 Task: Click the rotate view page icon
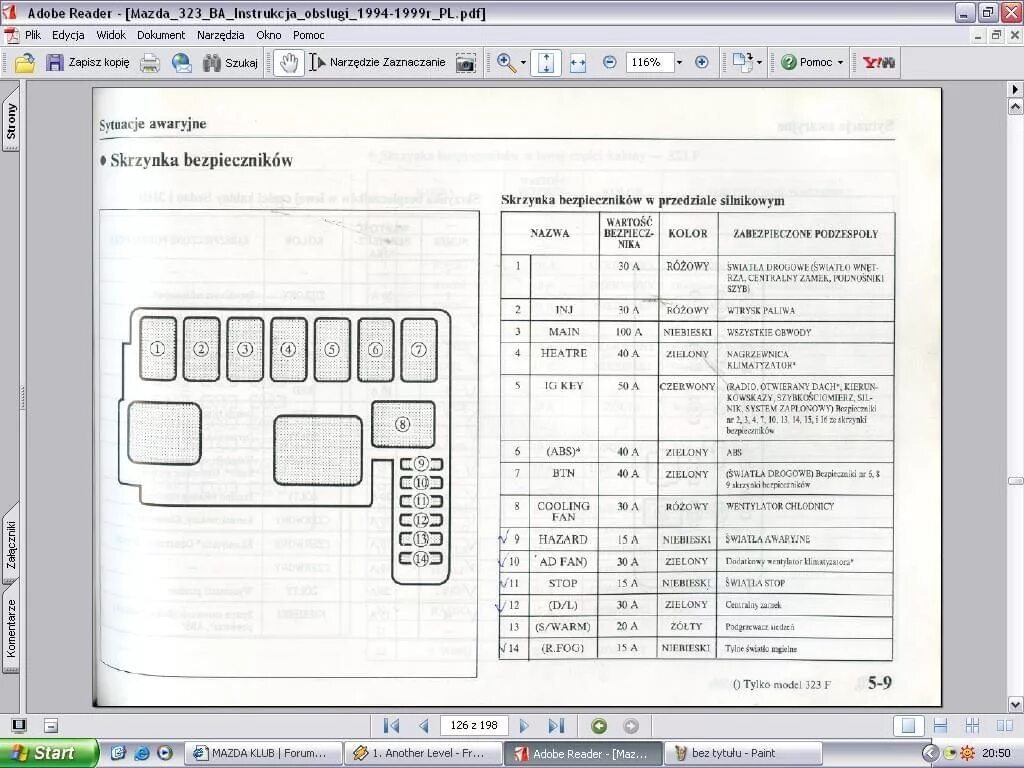tap(742, 63)
